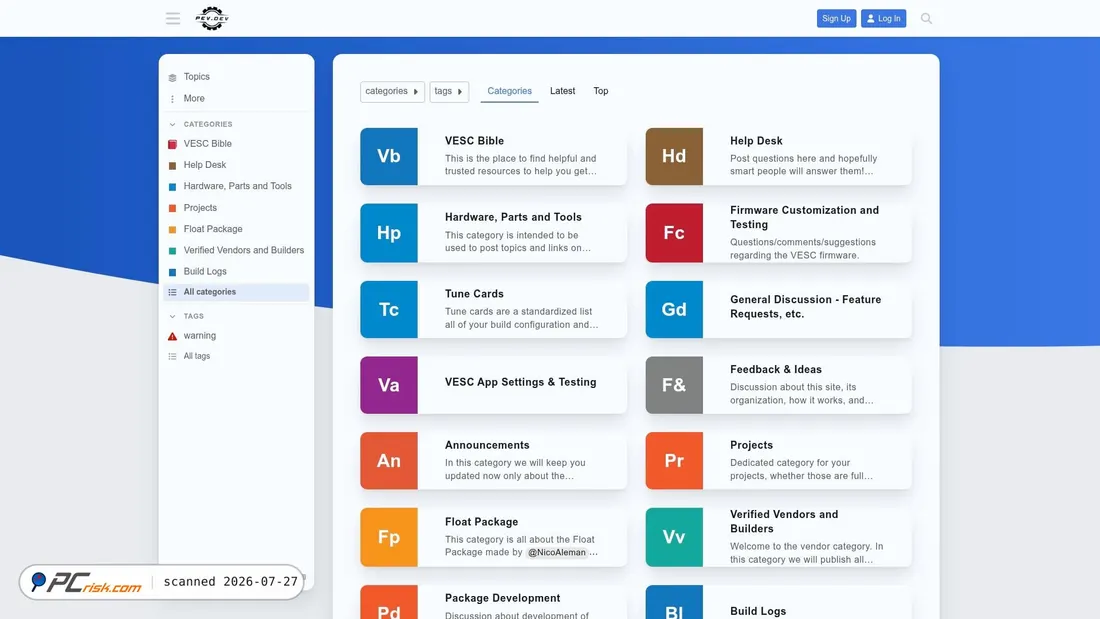Open General Discussion - Feature Requests title
Viewport: 1100px width, 619px height.
point(805,307)
